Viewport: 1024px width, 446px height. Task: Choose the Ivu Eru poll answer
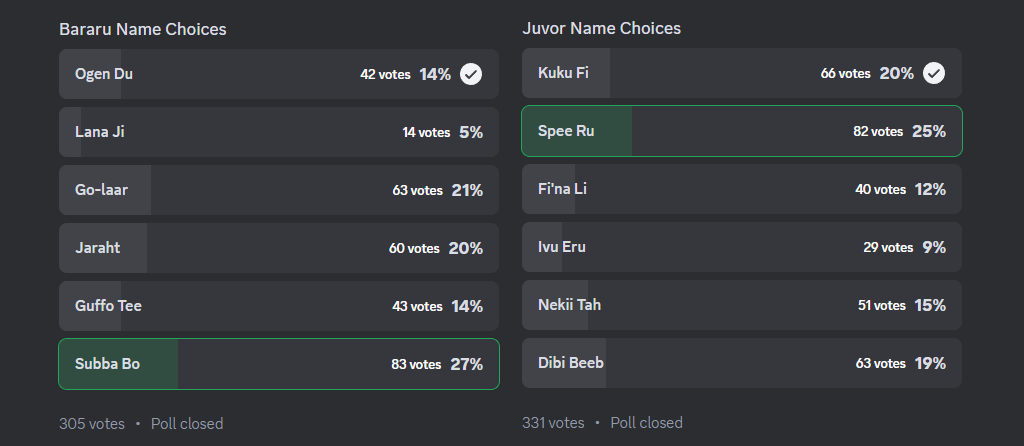(742, 247)
